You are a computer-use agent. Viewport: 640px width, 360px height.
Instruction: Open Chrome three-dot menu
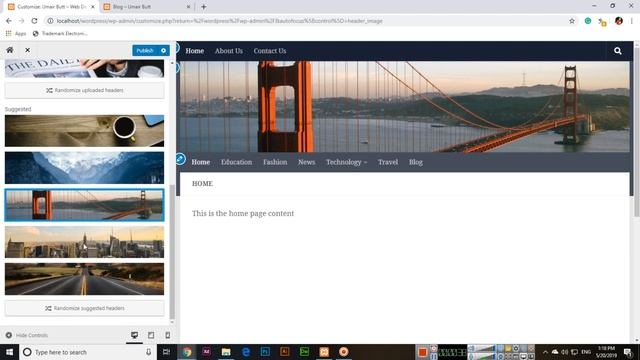pyautogui.click(x=632, y=21)
